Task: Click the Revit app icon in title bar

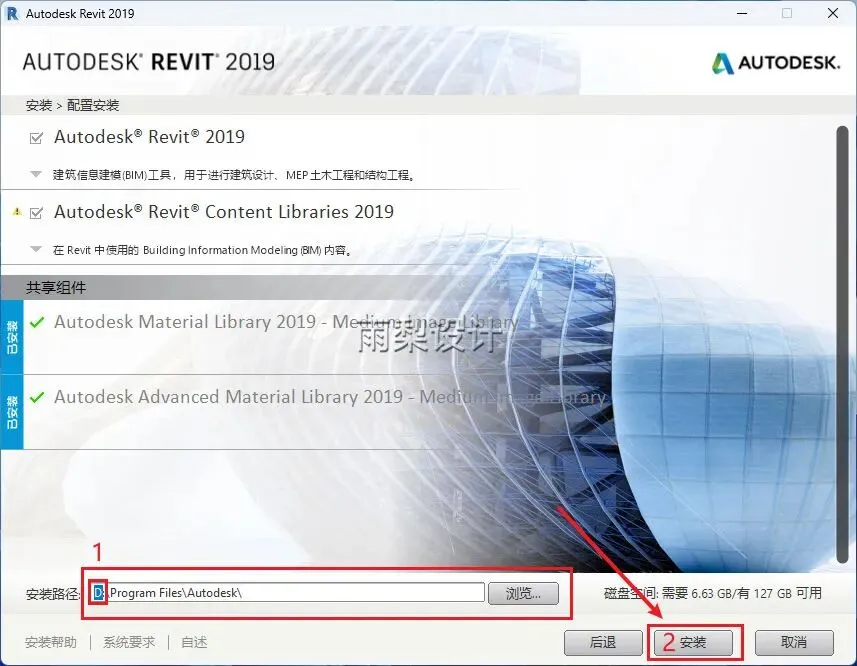Action: click(x=11, y=13)
